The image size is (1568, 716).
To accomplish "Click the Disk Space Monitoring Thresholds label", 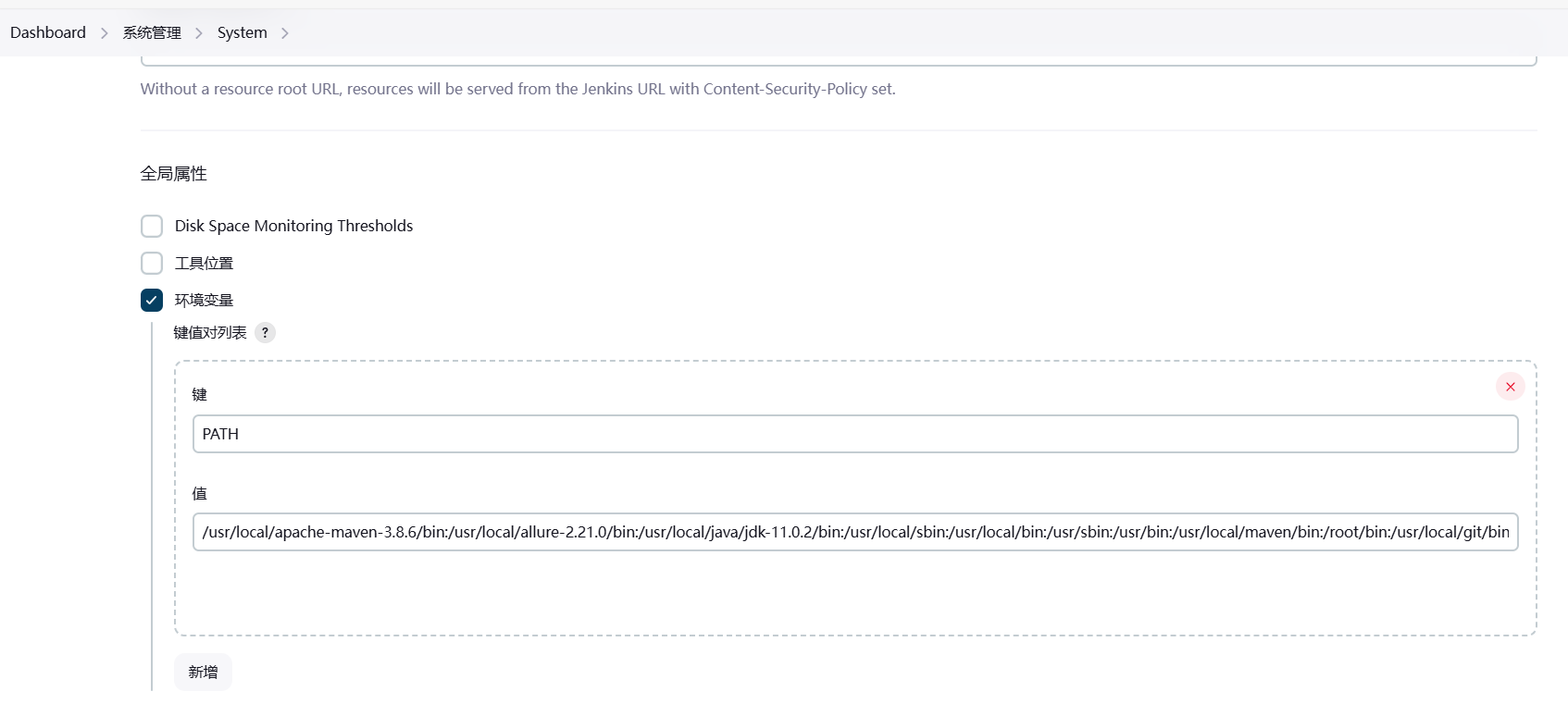I will 293,226.
